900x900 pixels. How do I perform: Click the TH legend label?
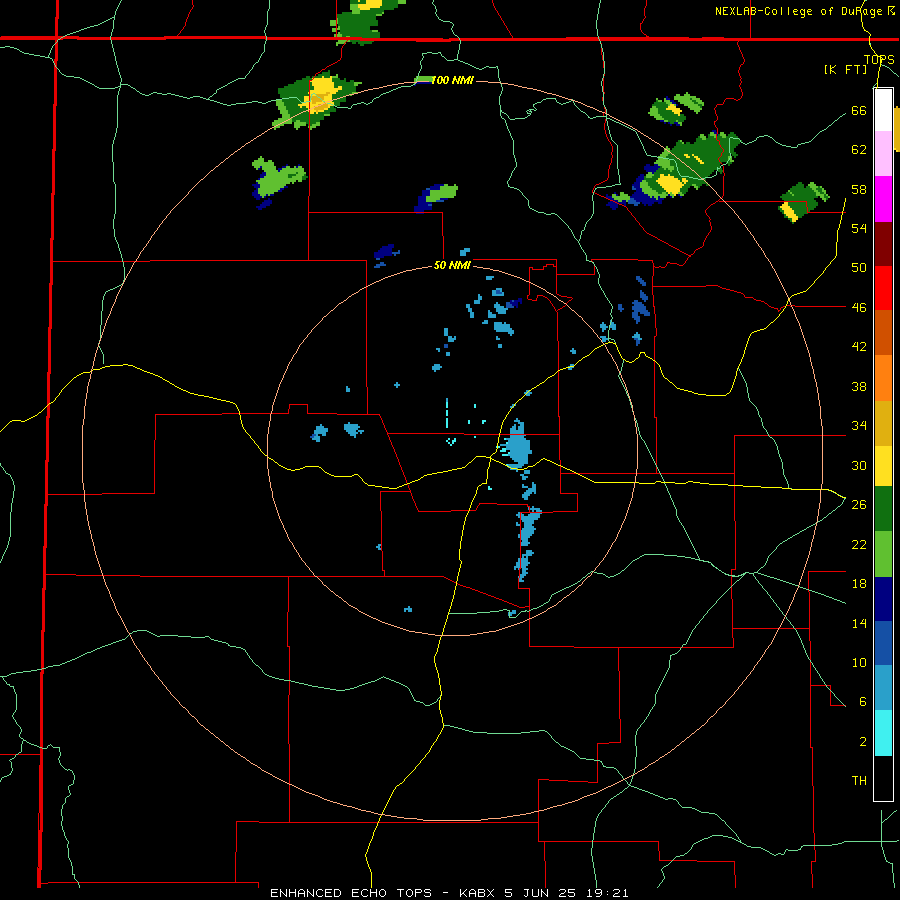(859, 781)
